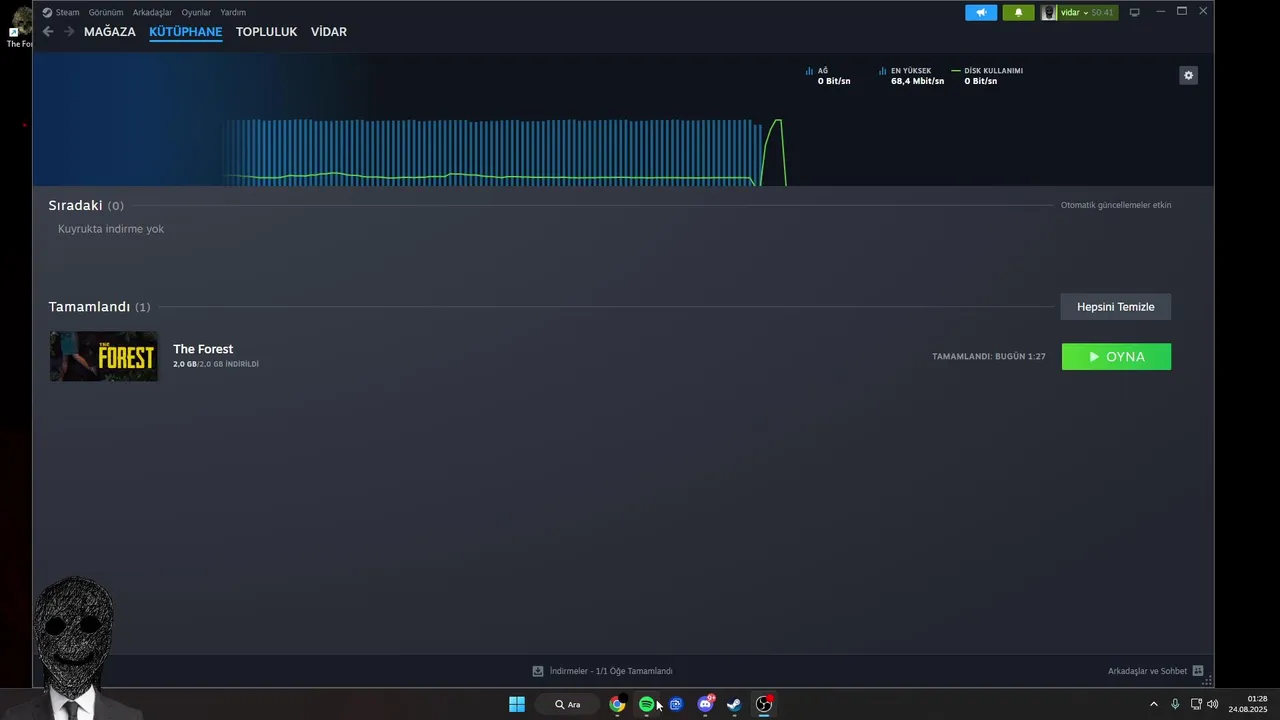This screenshot has height=720, width=1280.
Task: Go back with the navigation arrow
Action: click(x=47, y=32)
